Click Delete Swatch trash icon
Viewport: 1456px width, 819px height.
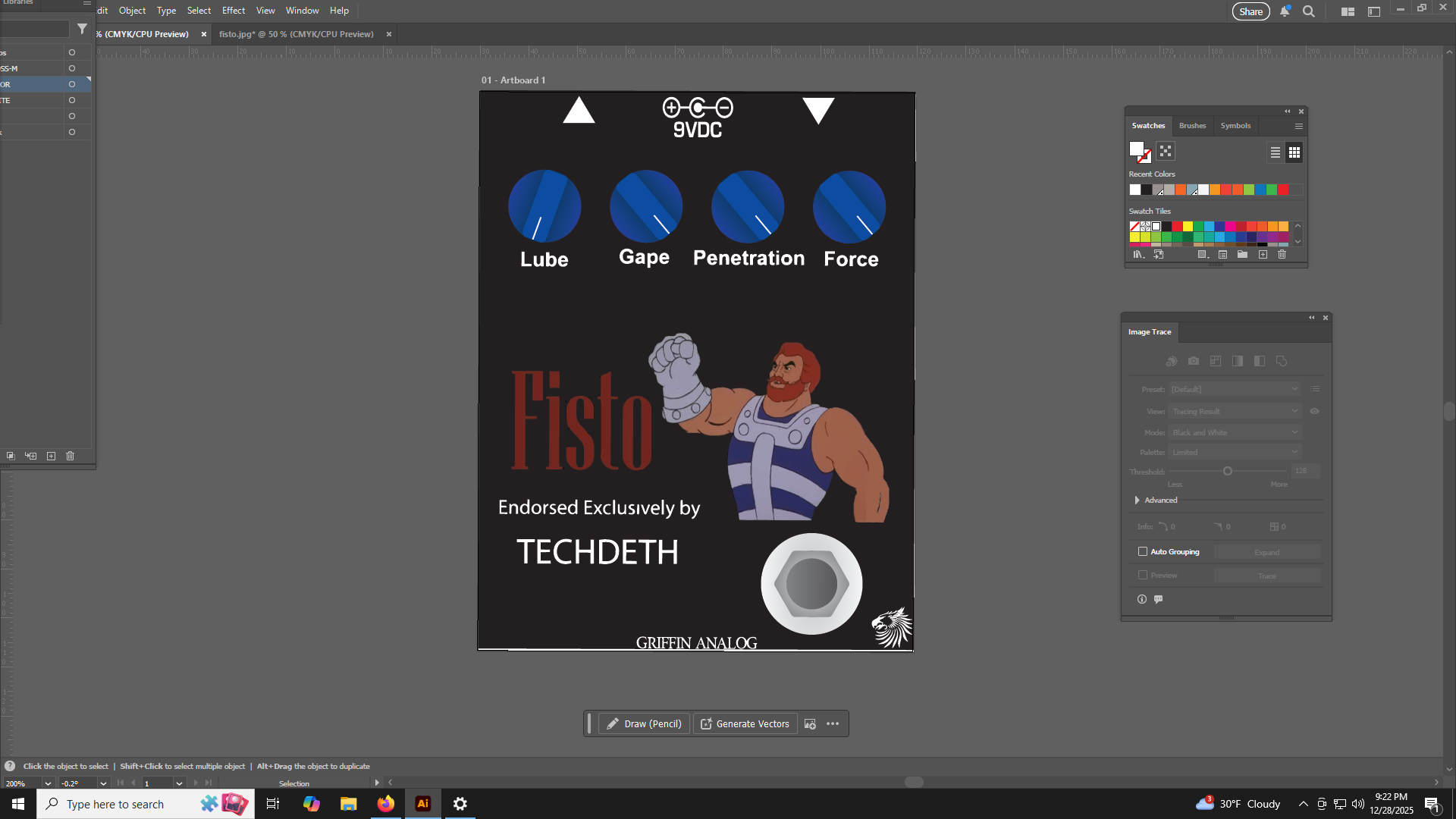click(1282, 255)
